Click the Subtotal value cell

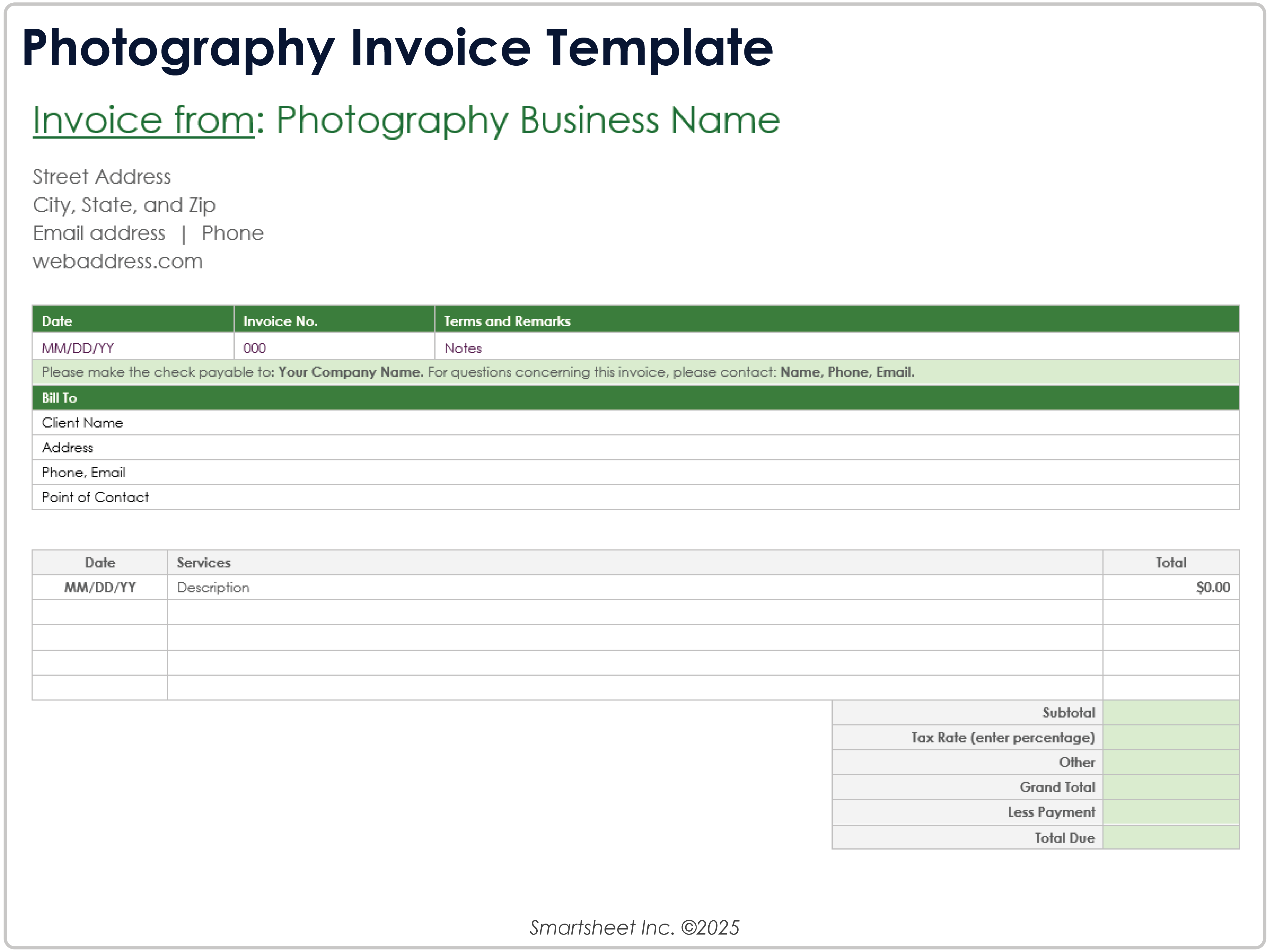click(1171, 712)
